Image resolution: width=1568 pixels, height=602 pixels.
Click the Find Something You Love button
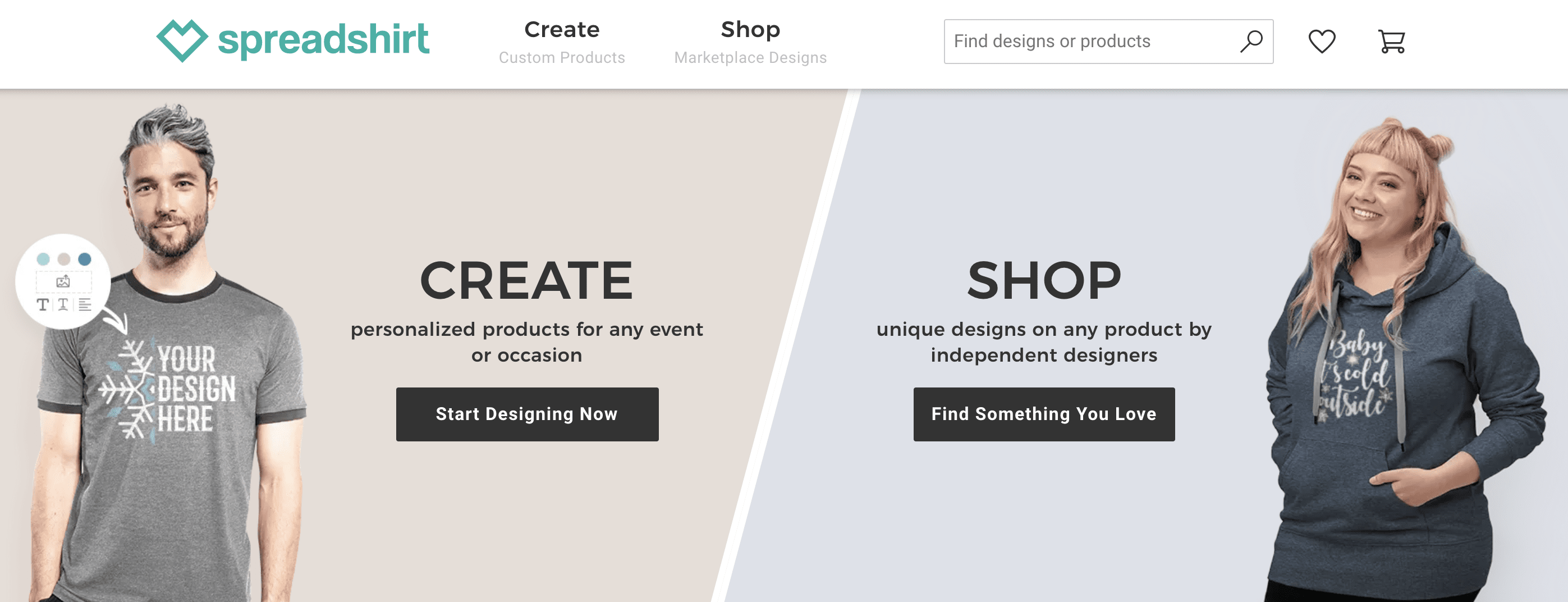pyautogui.click(x=1043, y=414)
